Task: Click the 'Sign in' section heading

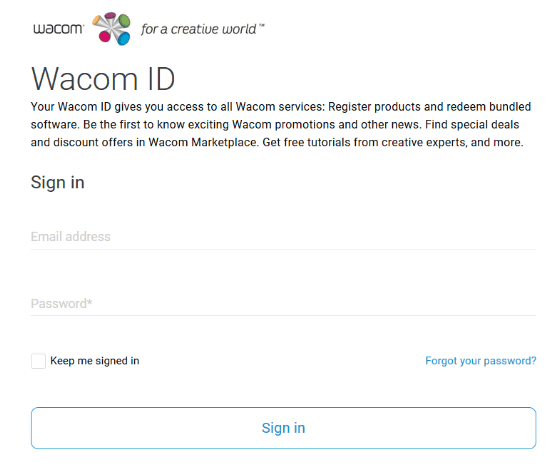Action: coord(58,182)
